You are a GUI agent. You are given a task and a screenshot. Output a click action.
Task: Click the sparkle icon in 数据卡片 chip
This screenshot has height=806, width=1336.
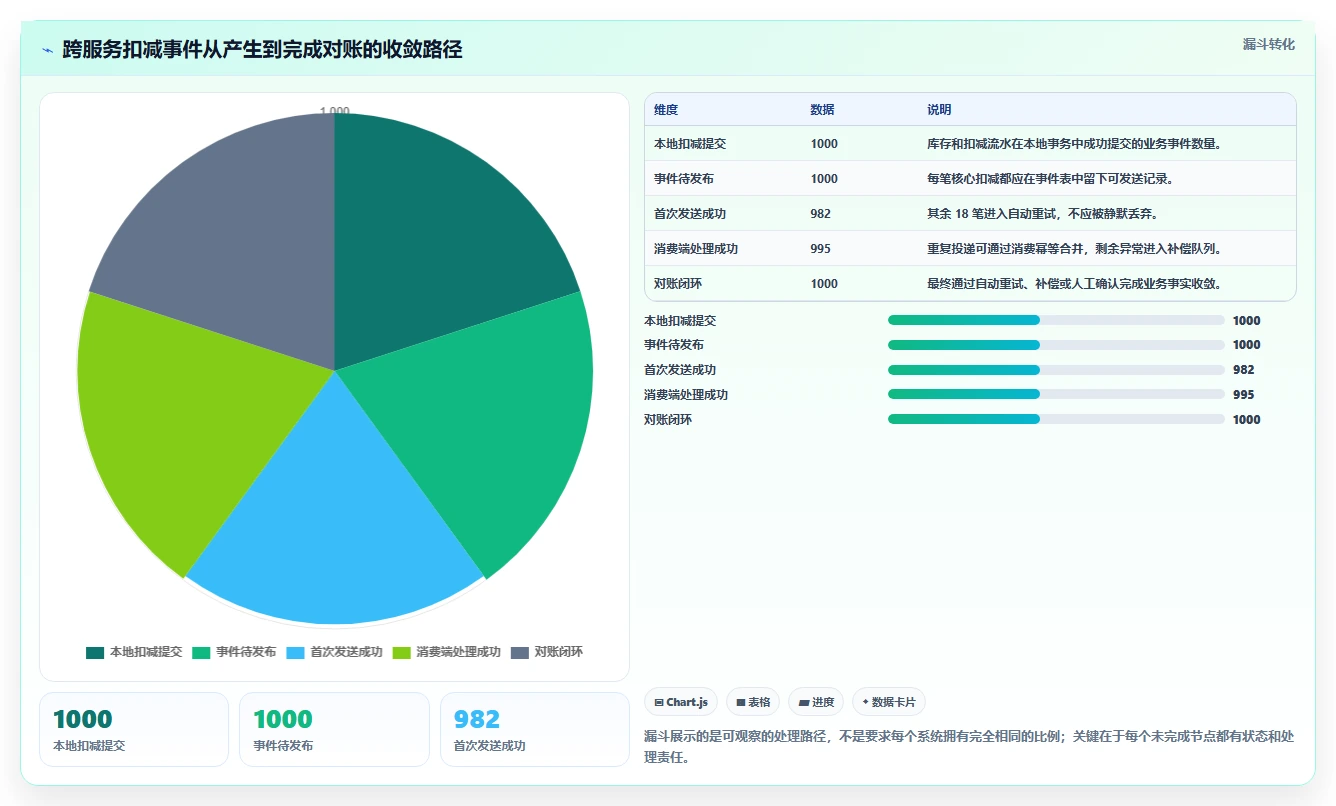point(865,703)
